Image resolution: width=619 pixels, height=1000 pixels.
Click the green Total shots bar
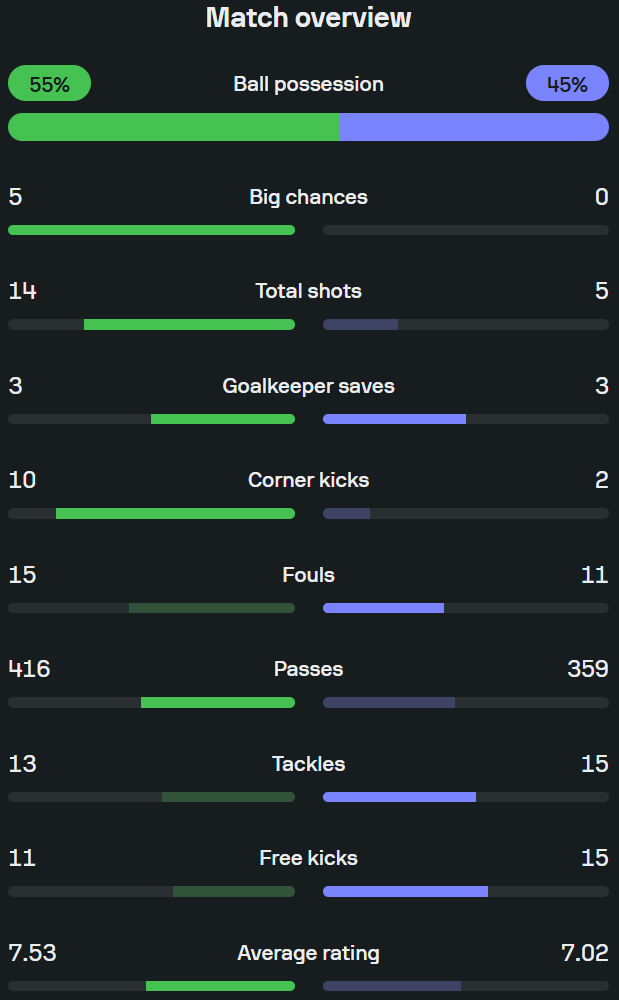coord(189,325)
